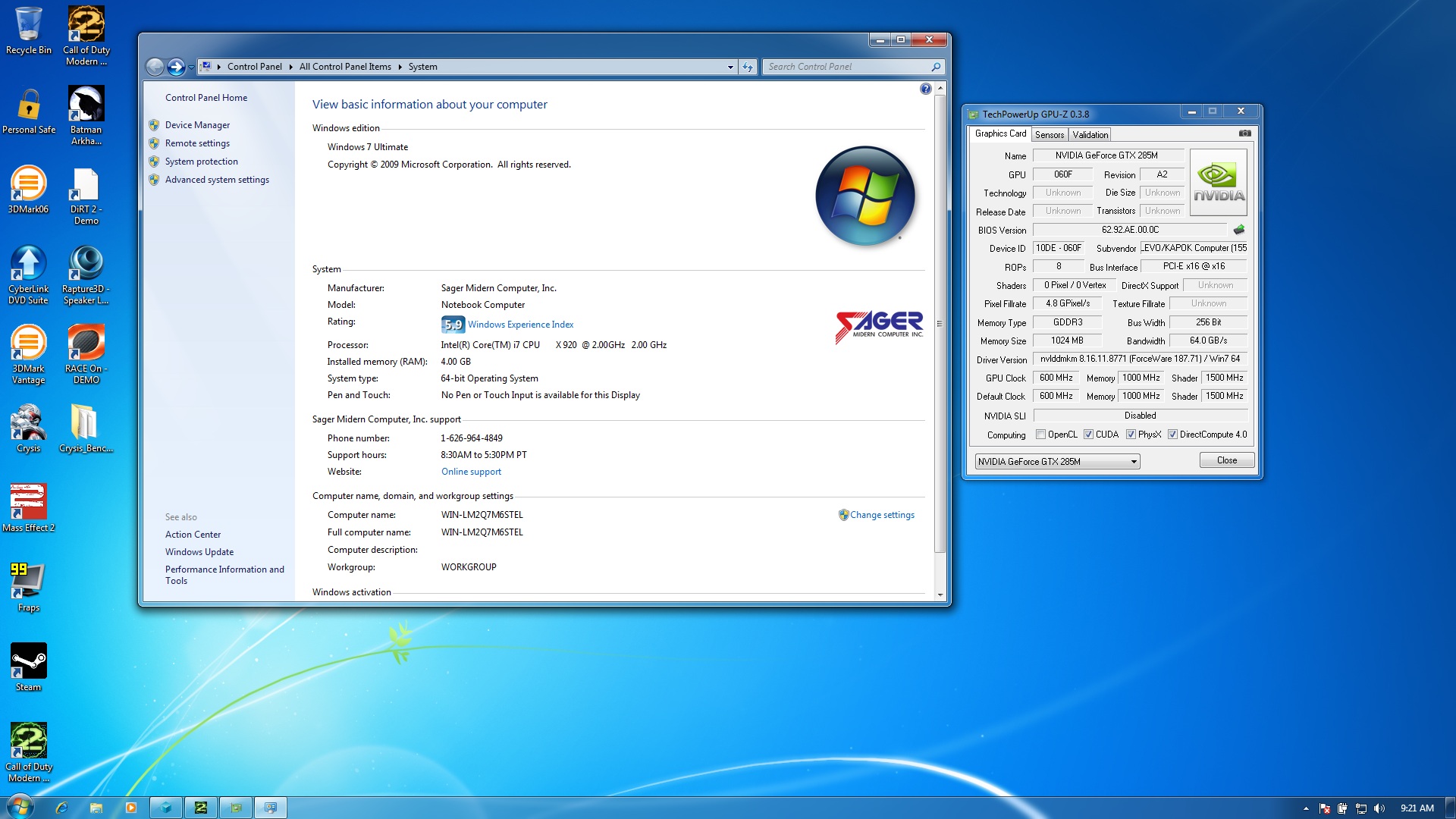Image resolution: width=1456 pixels, height=819 pixels.
Task: Click Change settings link
Action: pos(882,515)
